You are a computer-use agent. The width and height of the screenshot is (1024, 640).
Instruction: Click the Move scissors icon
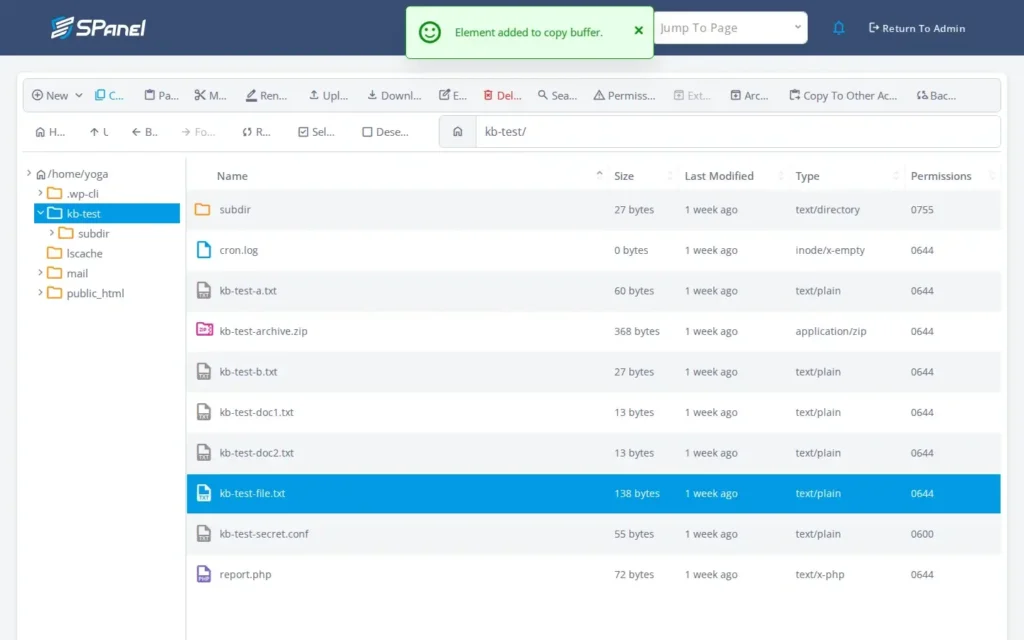pyautogui.click(x=200, y=95)
